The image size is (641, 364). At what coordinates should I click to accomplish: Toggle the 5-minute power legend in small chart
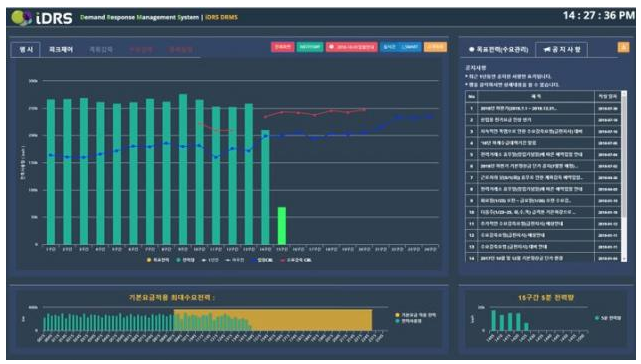608,318
